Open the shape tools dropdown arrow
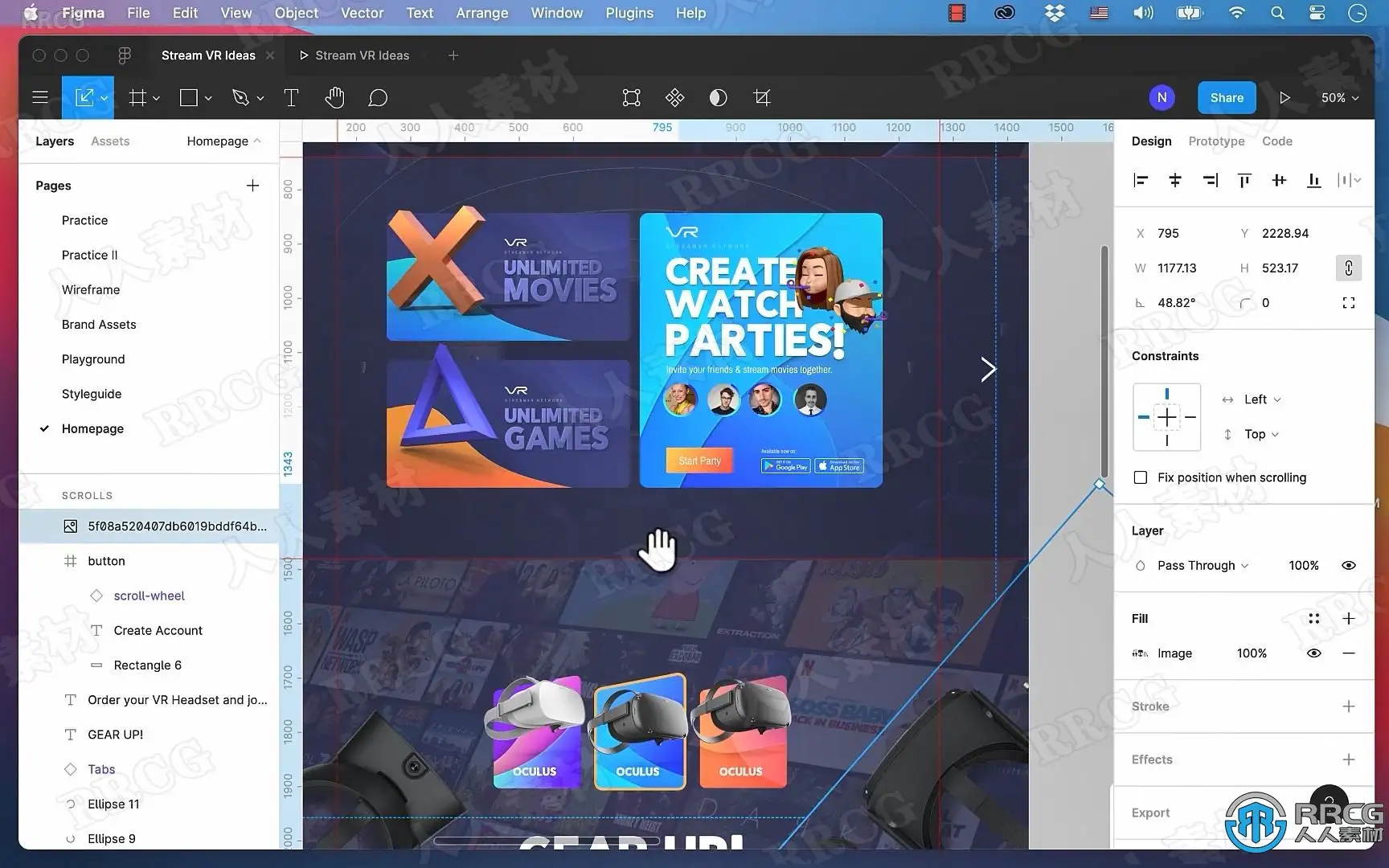The height and width of the screenshot is (868, 1389). pyautogui.click(x=208, y=99)
